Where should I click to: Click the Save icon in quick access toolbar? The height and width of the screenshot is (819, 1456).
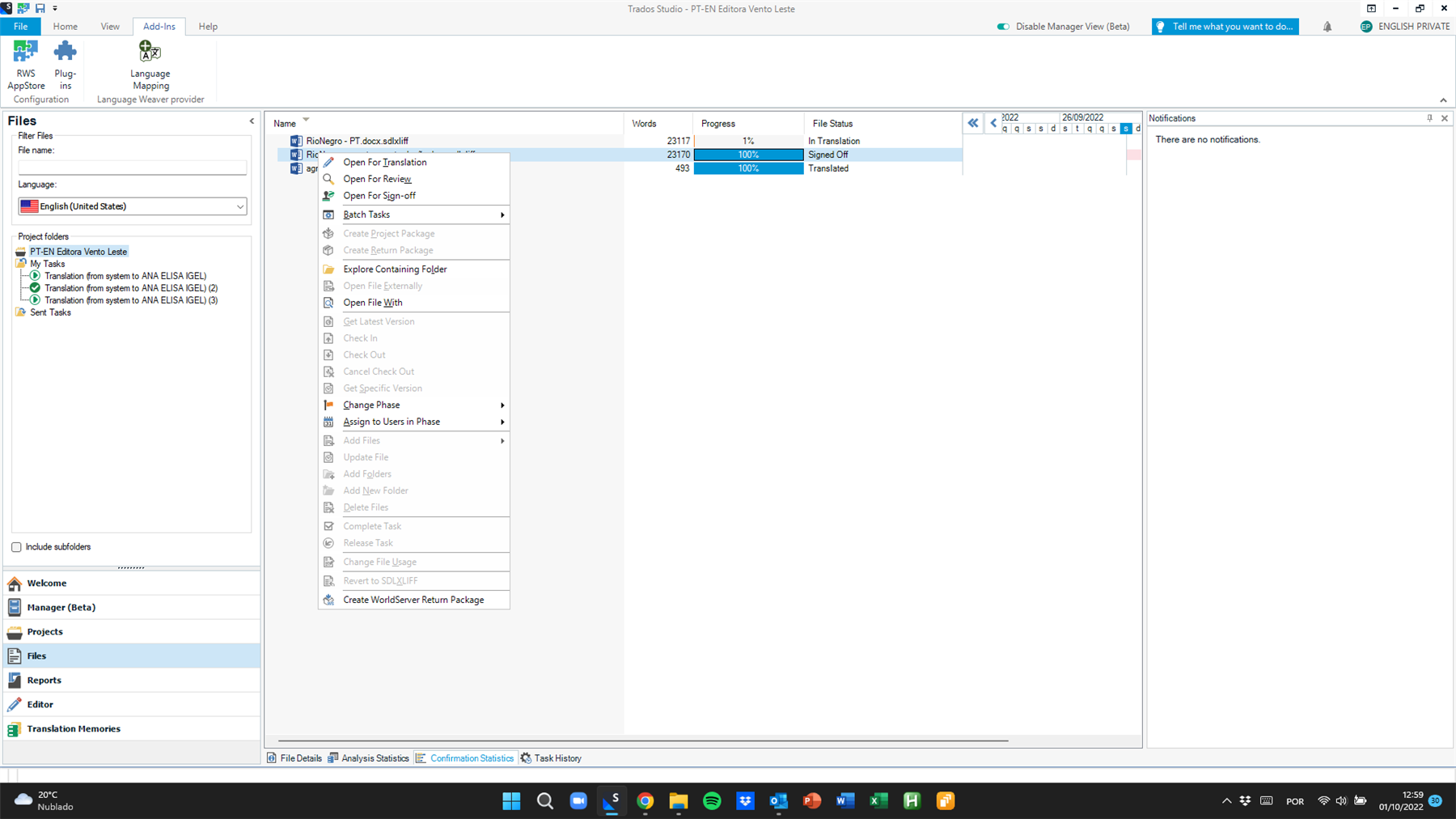[40, 8]
